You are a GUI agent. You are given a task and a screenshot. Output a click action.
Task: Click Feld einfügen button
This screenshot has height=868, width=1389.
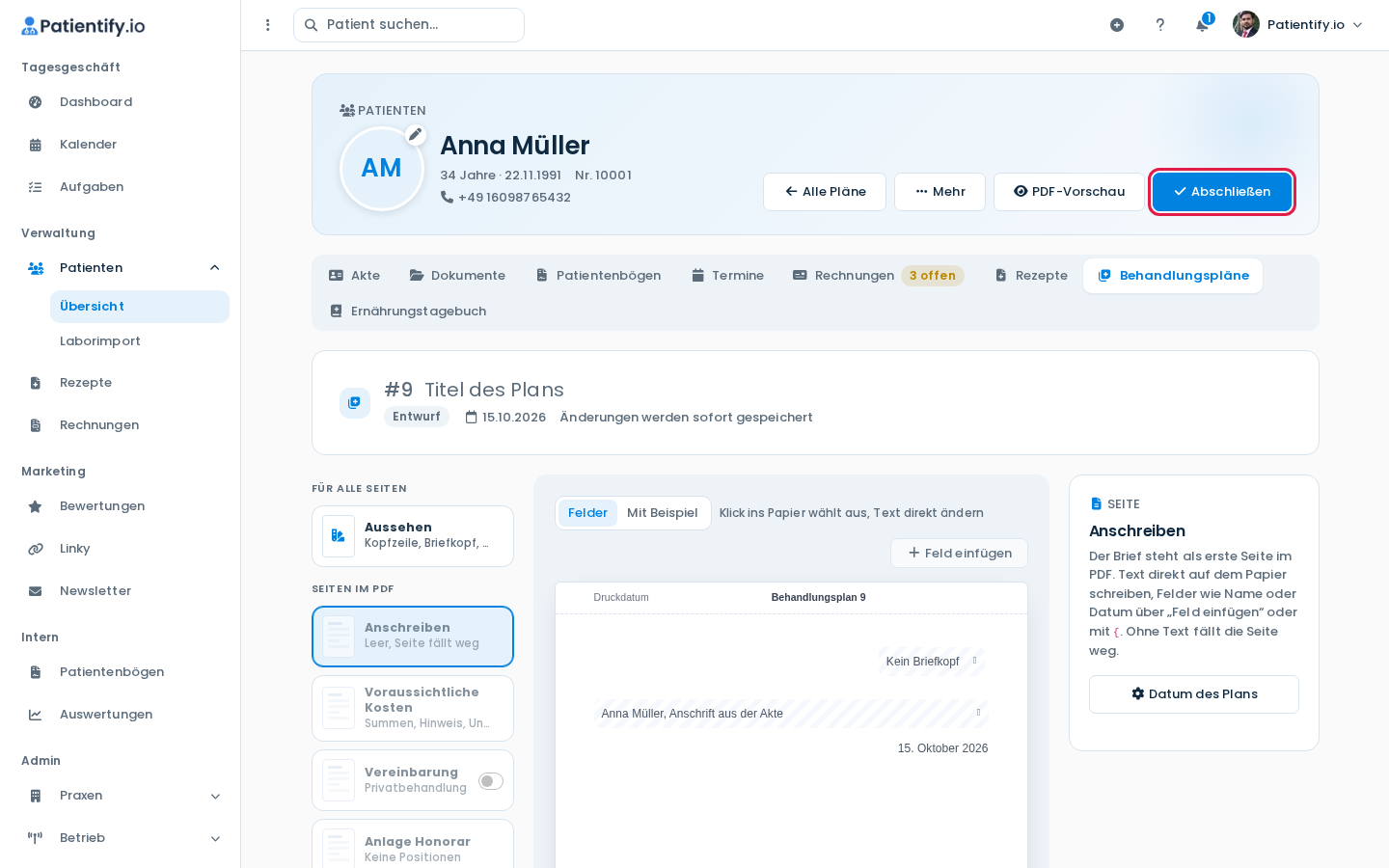click(x=959, y=554)
